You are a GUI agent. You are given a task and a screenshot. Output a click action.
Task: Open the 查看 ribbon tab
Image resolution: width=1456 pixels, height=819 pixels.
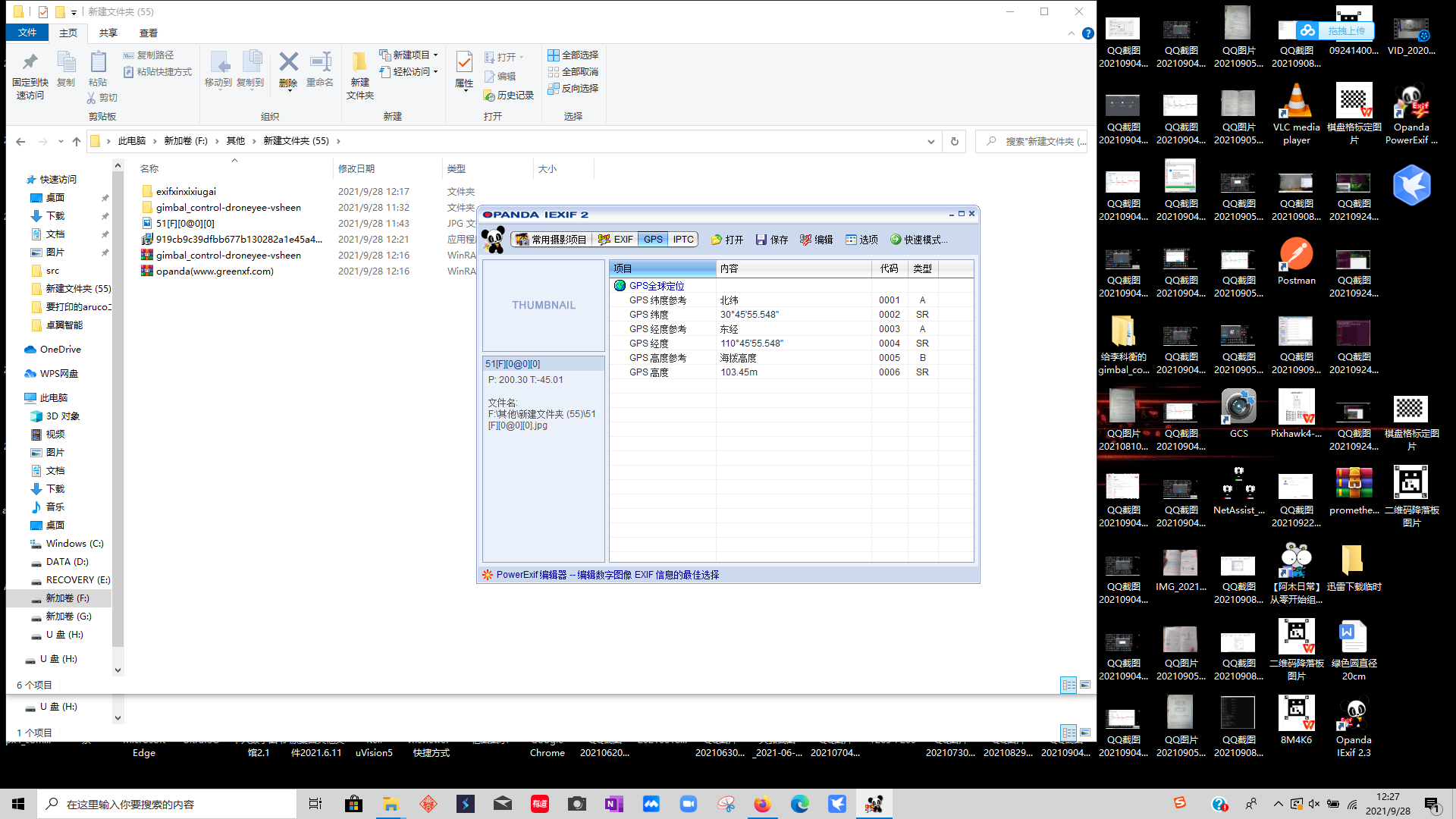(149, 33)
